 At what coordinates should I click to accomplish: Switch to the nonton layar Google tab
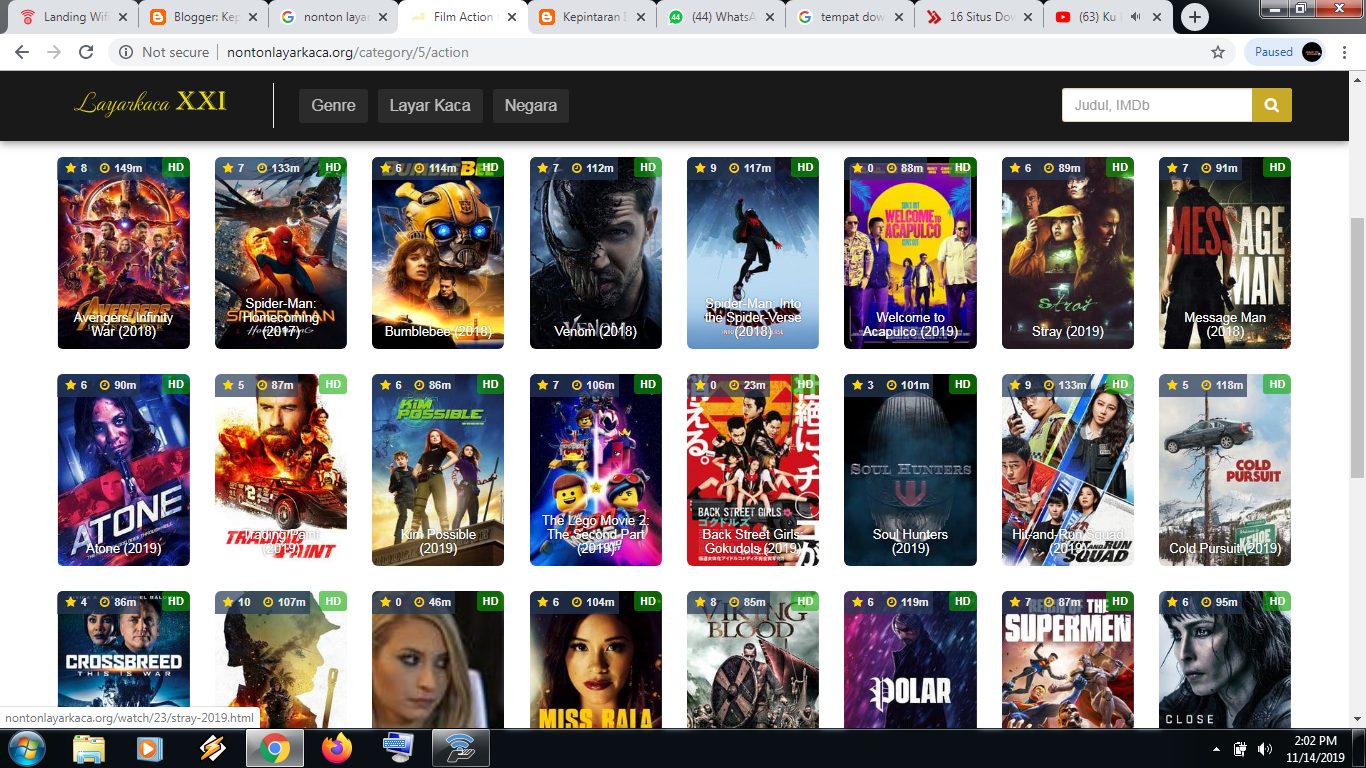pyautogui.click(x=335, y=17)
